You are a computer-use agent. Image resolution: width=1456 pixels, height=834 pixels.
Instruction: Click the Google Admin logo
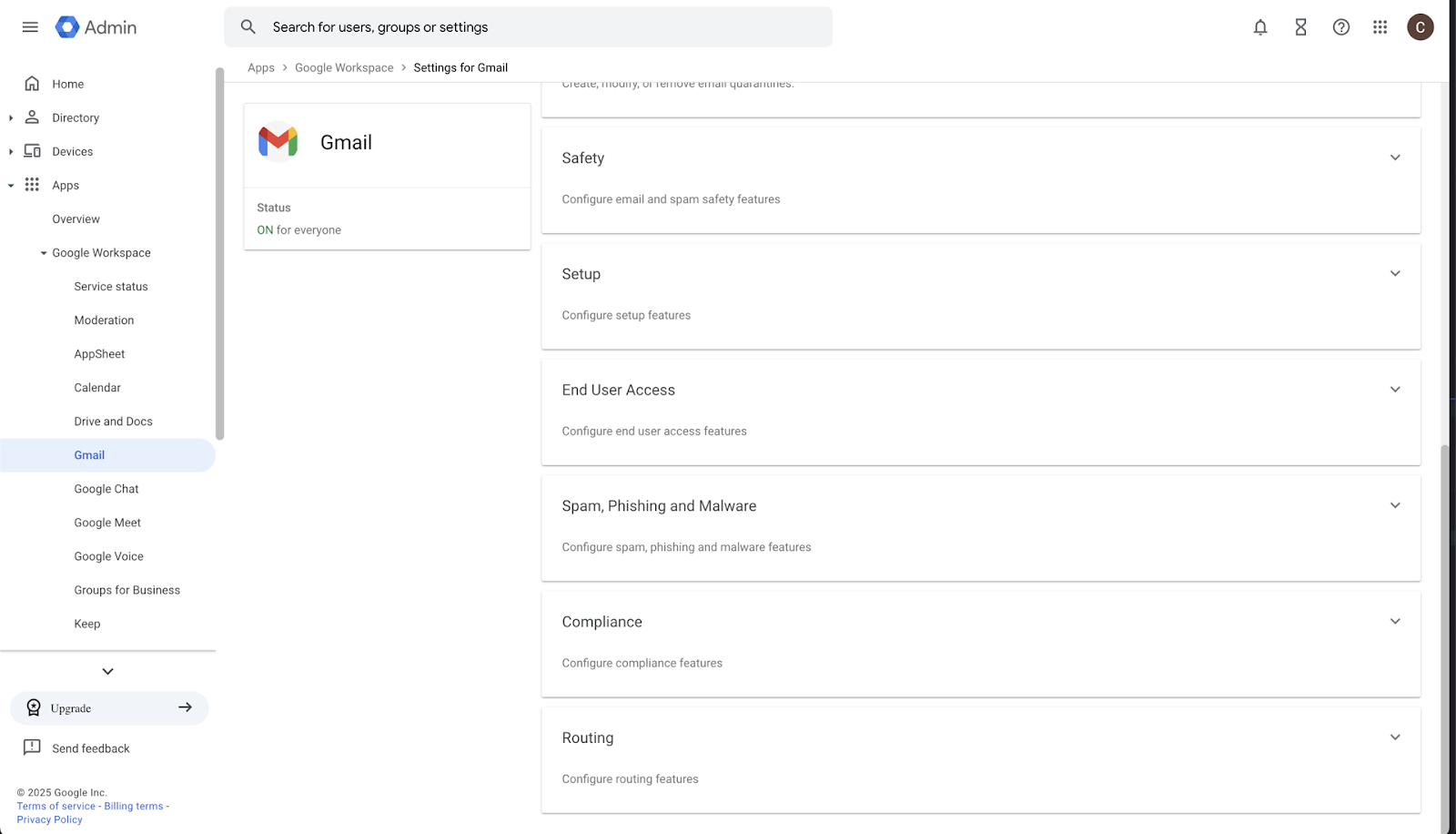coord(96,27)
